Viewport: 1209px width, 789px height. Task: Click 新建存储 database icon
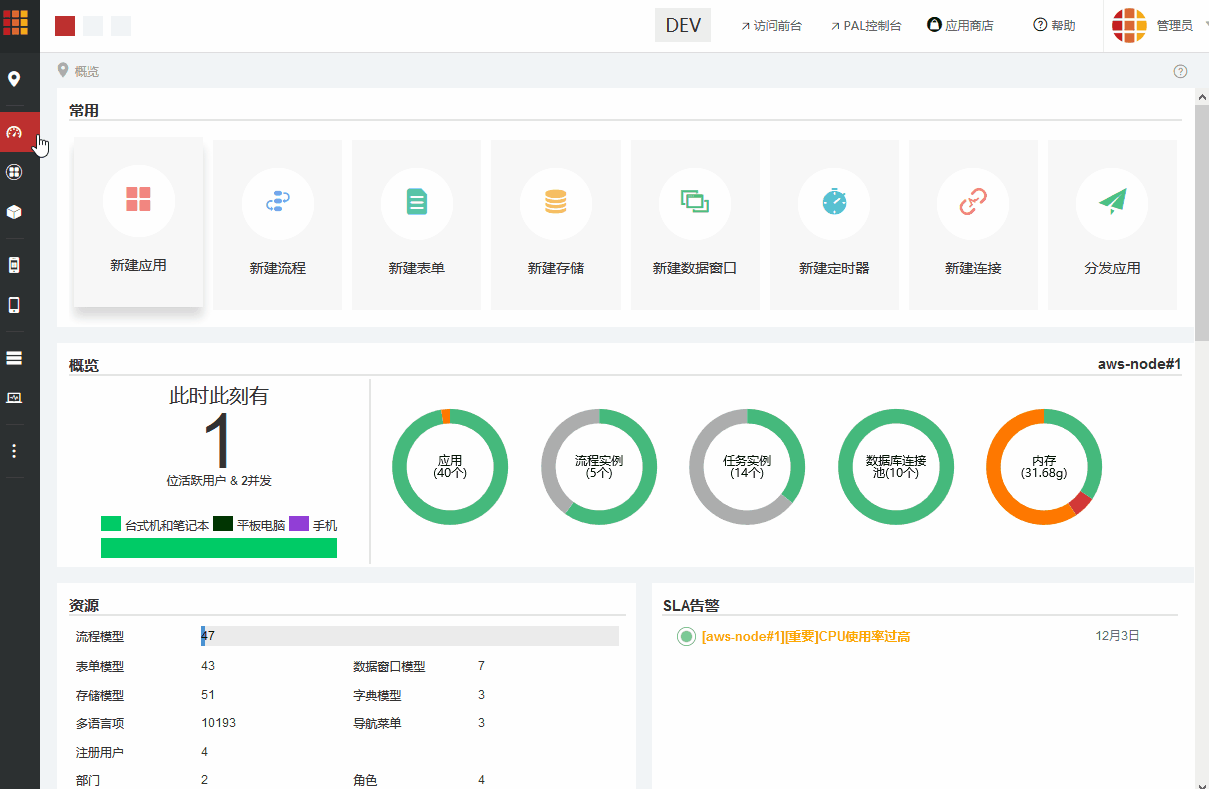click(x=555, y=201)
